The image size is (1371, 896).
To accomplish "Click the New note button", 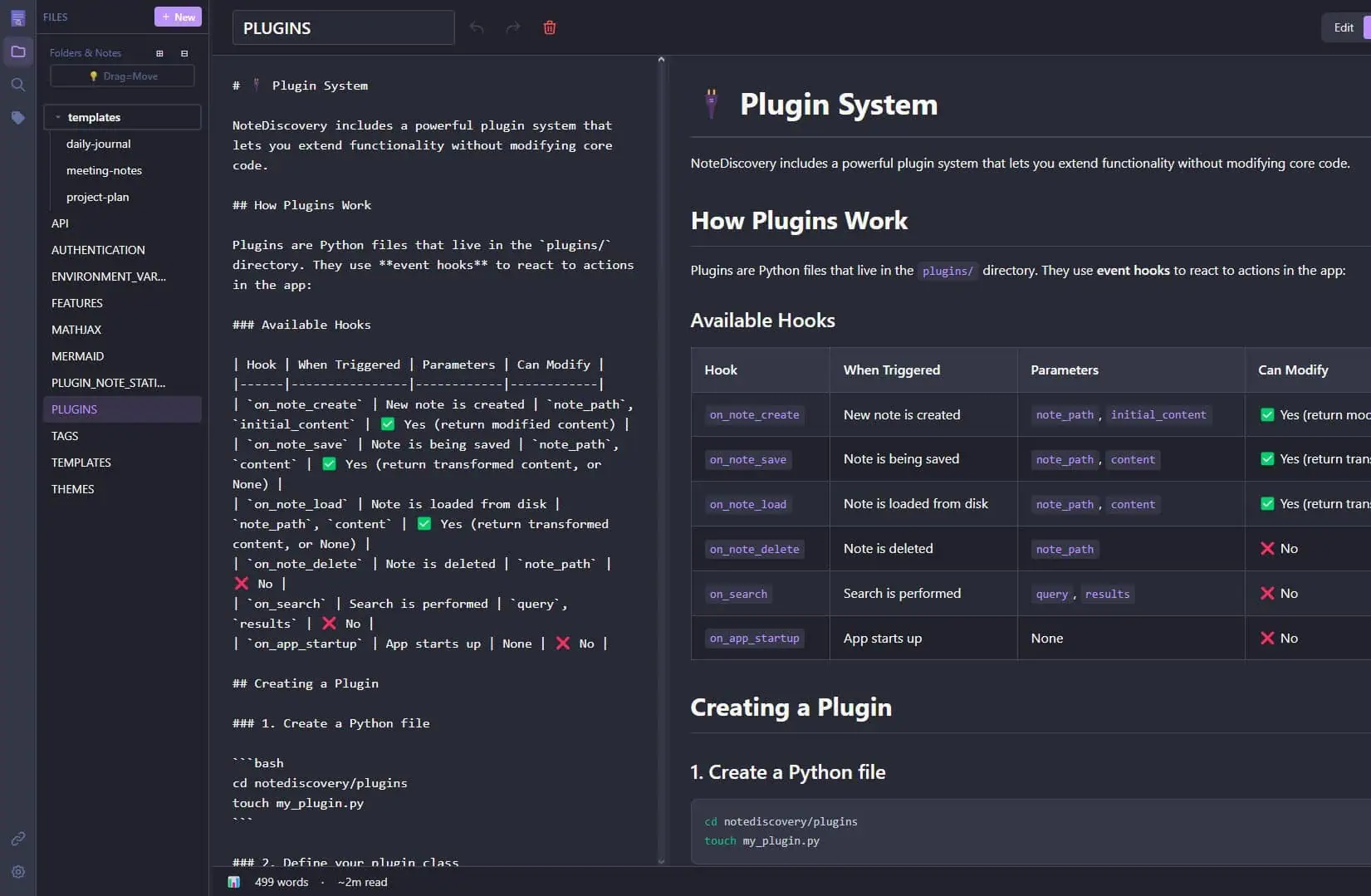I will point(178,17).
